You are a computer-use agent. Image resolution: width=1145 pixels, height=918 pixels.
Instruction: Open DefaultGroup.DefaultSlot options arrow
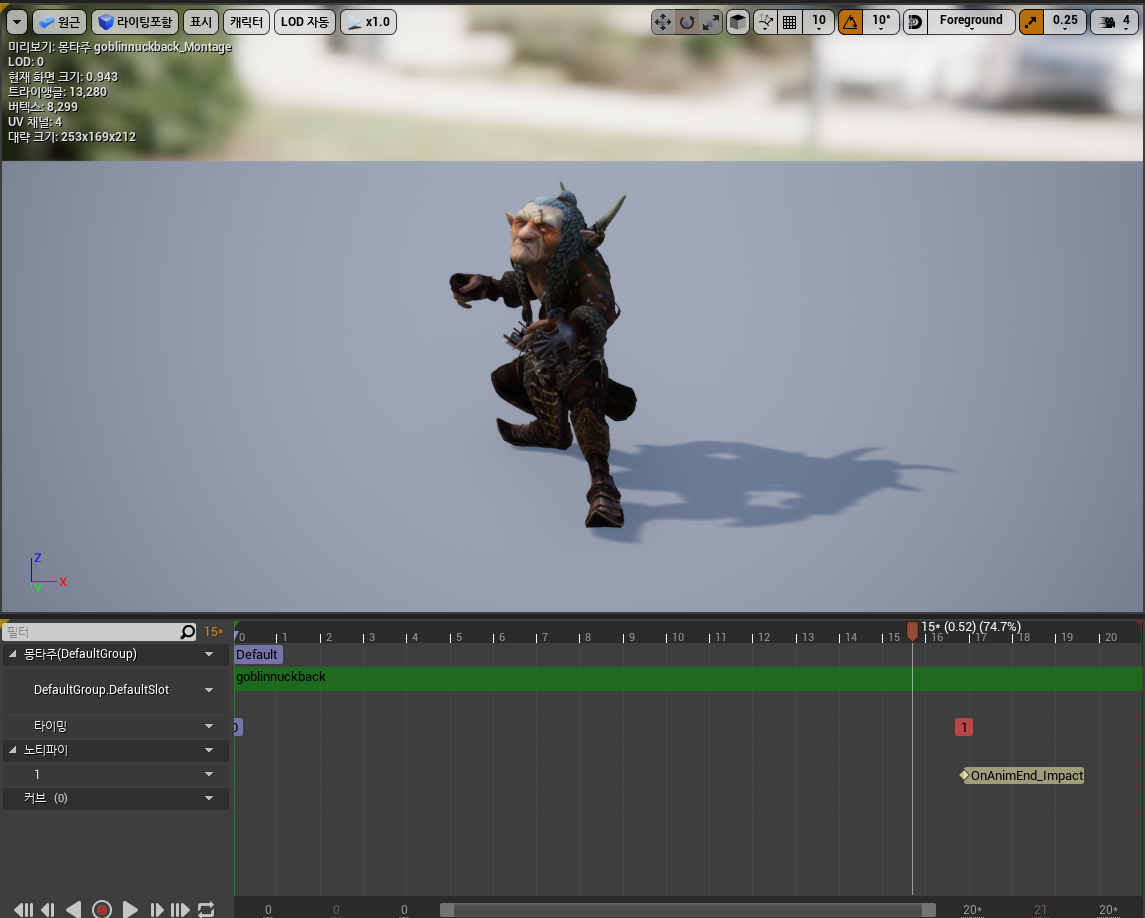point(209,690)
